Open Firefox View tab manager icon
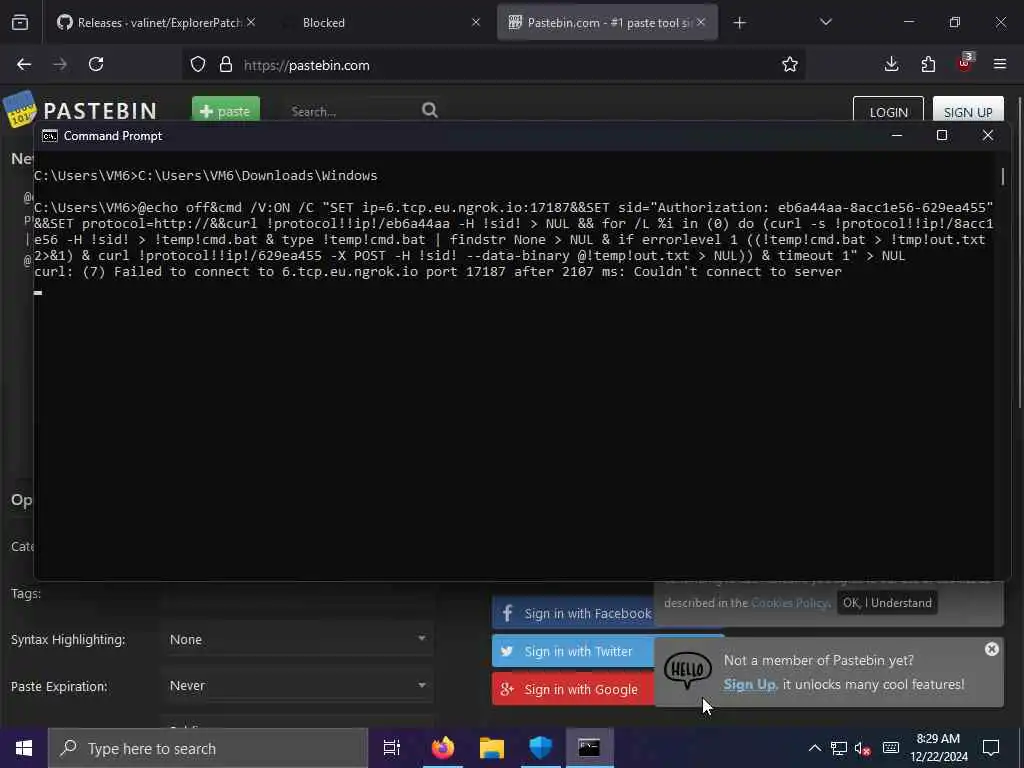Viewport: 1024px width, 768px height. [20, 23]
